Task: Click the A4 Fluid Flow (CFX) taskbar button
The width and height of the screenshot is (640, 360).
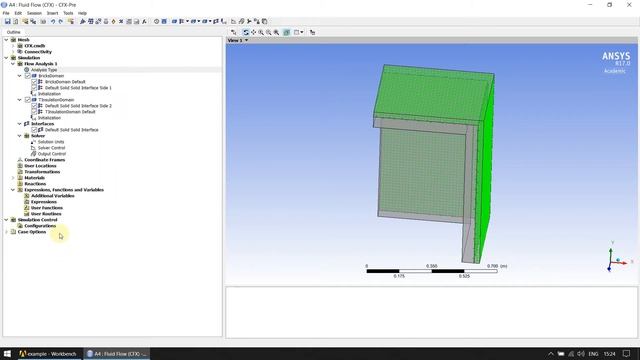Action: coord(117,353)
